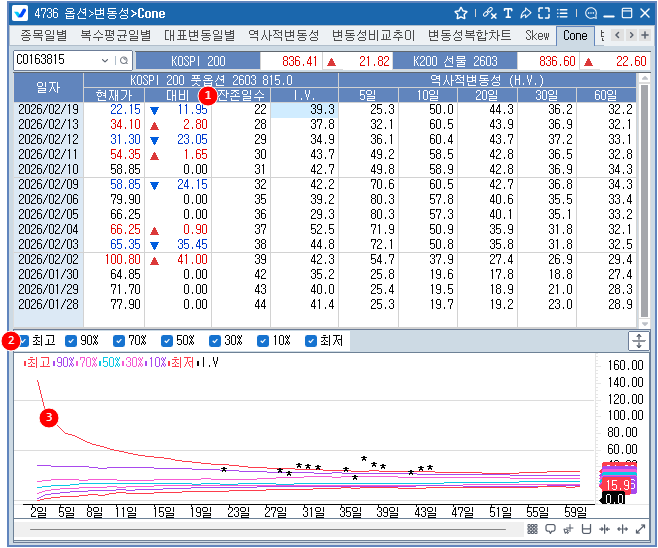Image resolution: width=658 pixels, height=548 pixels.
Task: Open the list menu icon in title bar
Action: (x=564, y=13)
